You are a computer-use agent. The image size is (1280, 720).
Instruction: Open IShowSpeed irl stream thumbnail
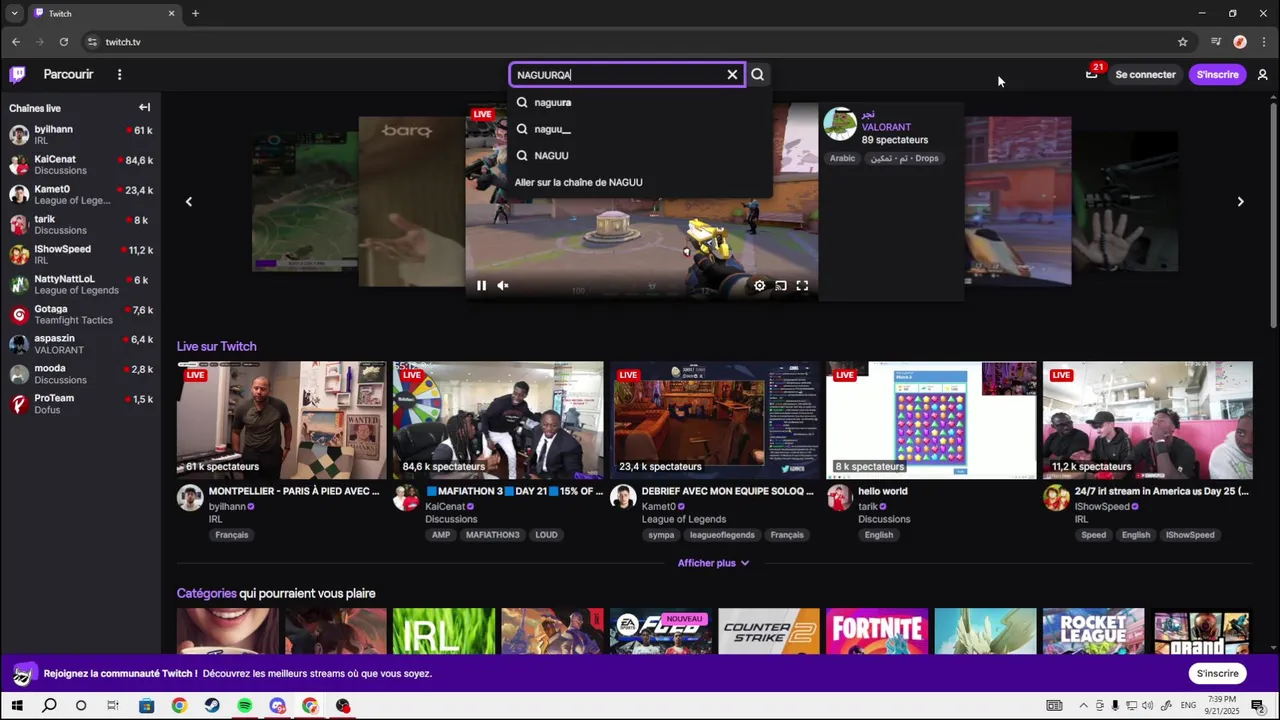coord(1148,420)
